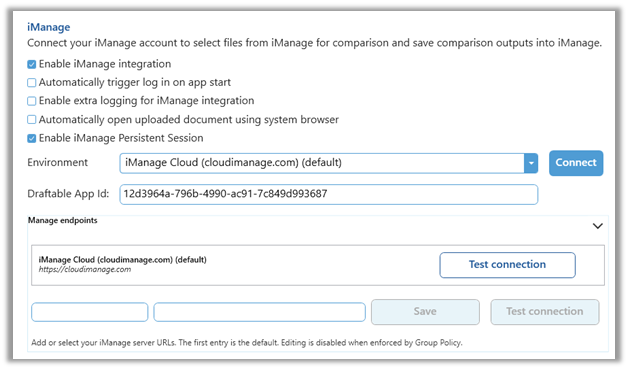Screen dimensions: 628x370
Task: Click the Draftable App Id label
Action: [68, 194]
